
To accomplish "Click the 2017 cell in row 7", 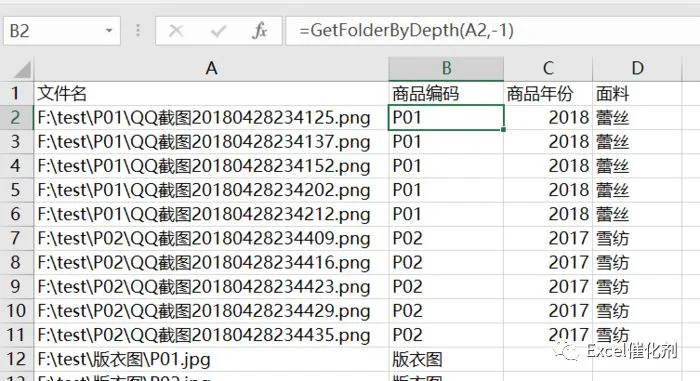I will [548, 238].
